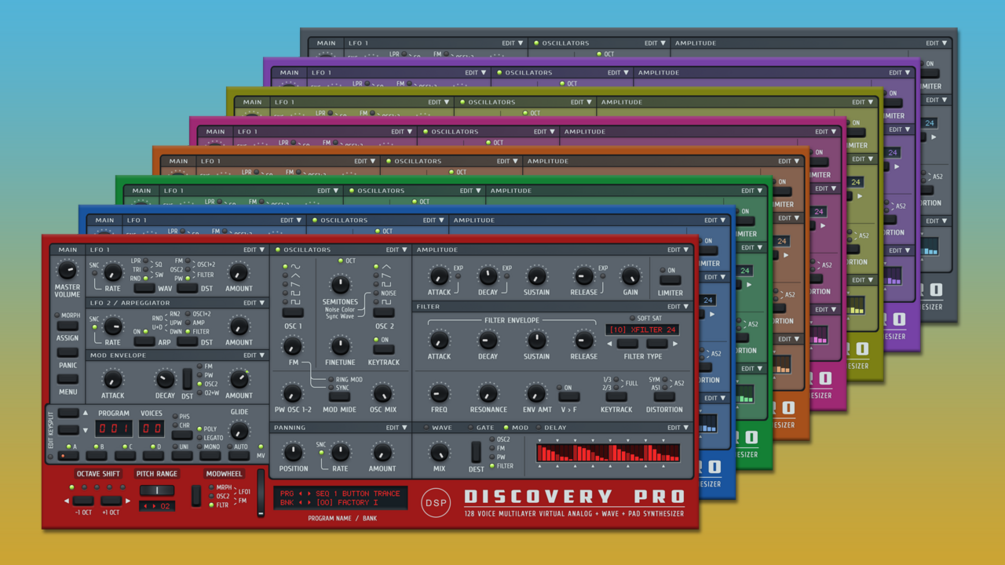Enable Attack EXP curve in Amplitude
Screen dimensions: 1005x565
(458, 276)
